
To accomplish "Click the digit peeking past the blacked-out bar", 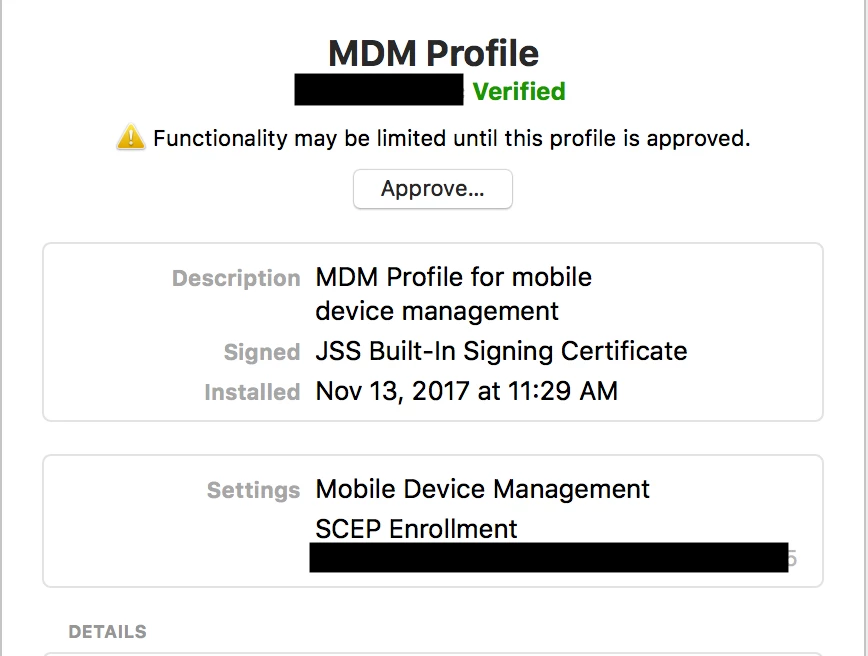I will coord(792,558).
